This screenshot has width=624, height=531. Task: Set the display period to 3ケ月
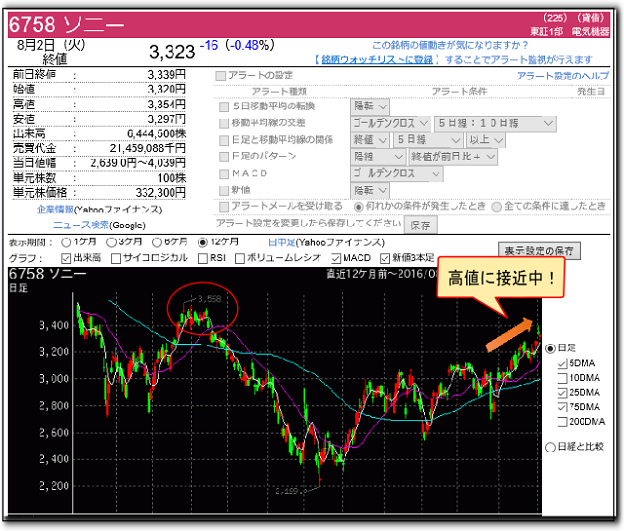[111, 242]
